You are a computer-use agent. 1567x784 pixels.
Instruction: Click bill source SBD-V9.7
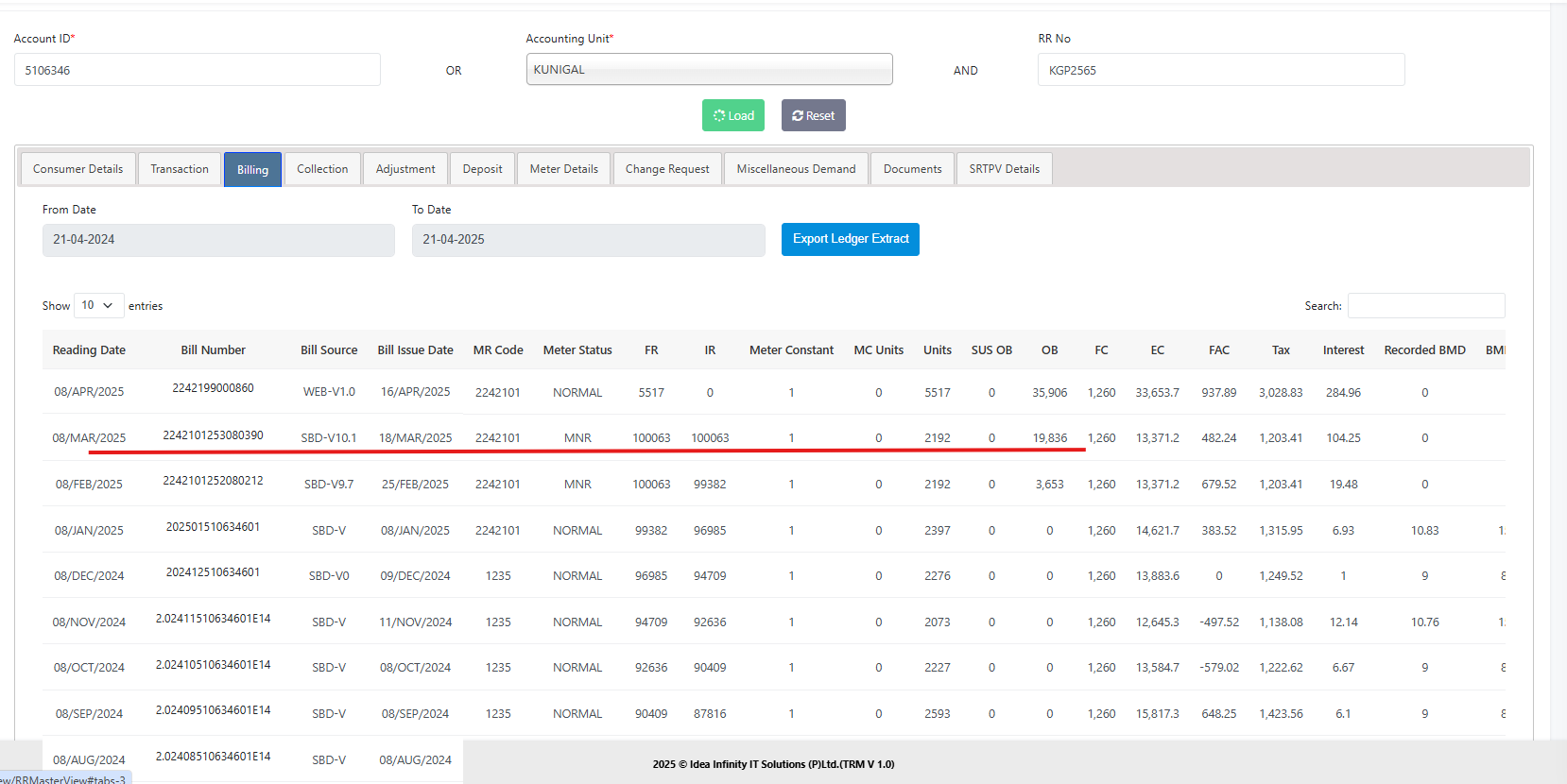[329, 485]
